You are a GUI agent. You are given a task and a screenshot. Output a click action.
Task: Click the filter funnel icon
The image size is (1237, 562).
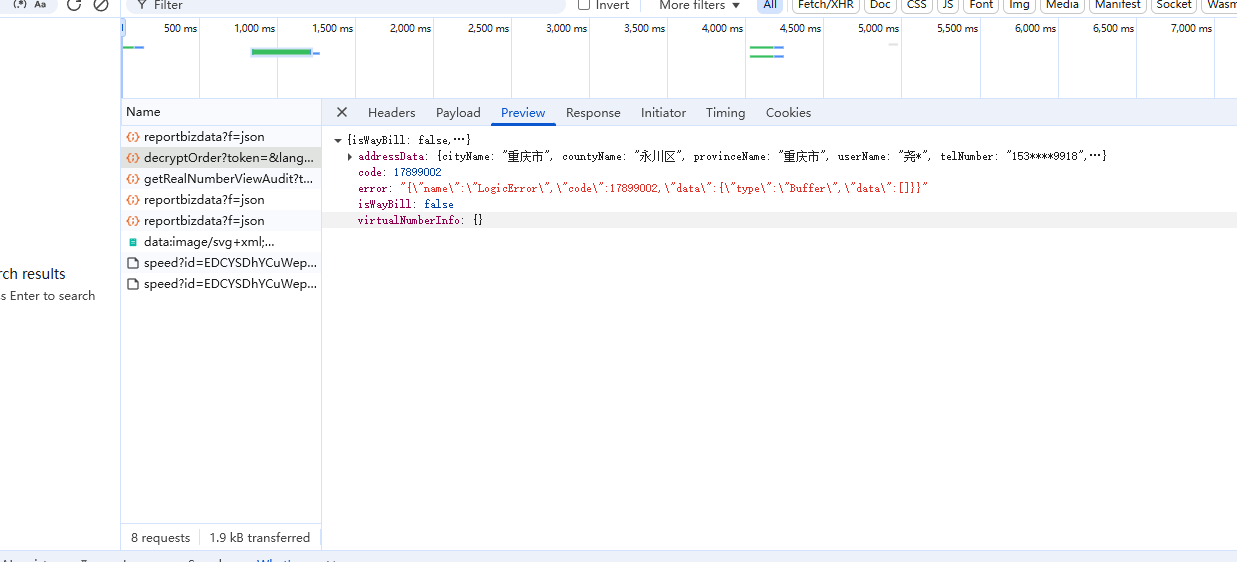click(x=141, y=5)
